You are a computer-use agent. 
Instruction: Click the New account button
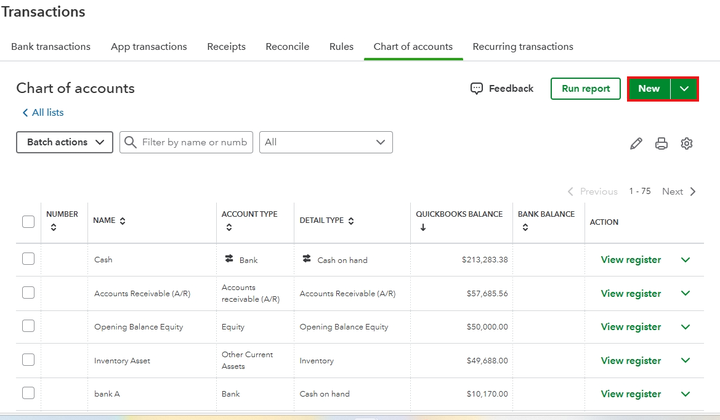click(649, 89)
